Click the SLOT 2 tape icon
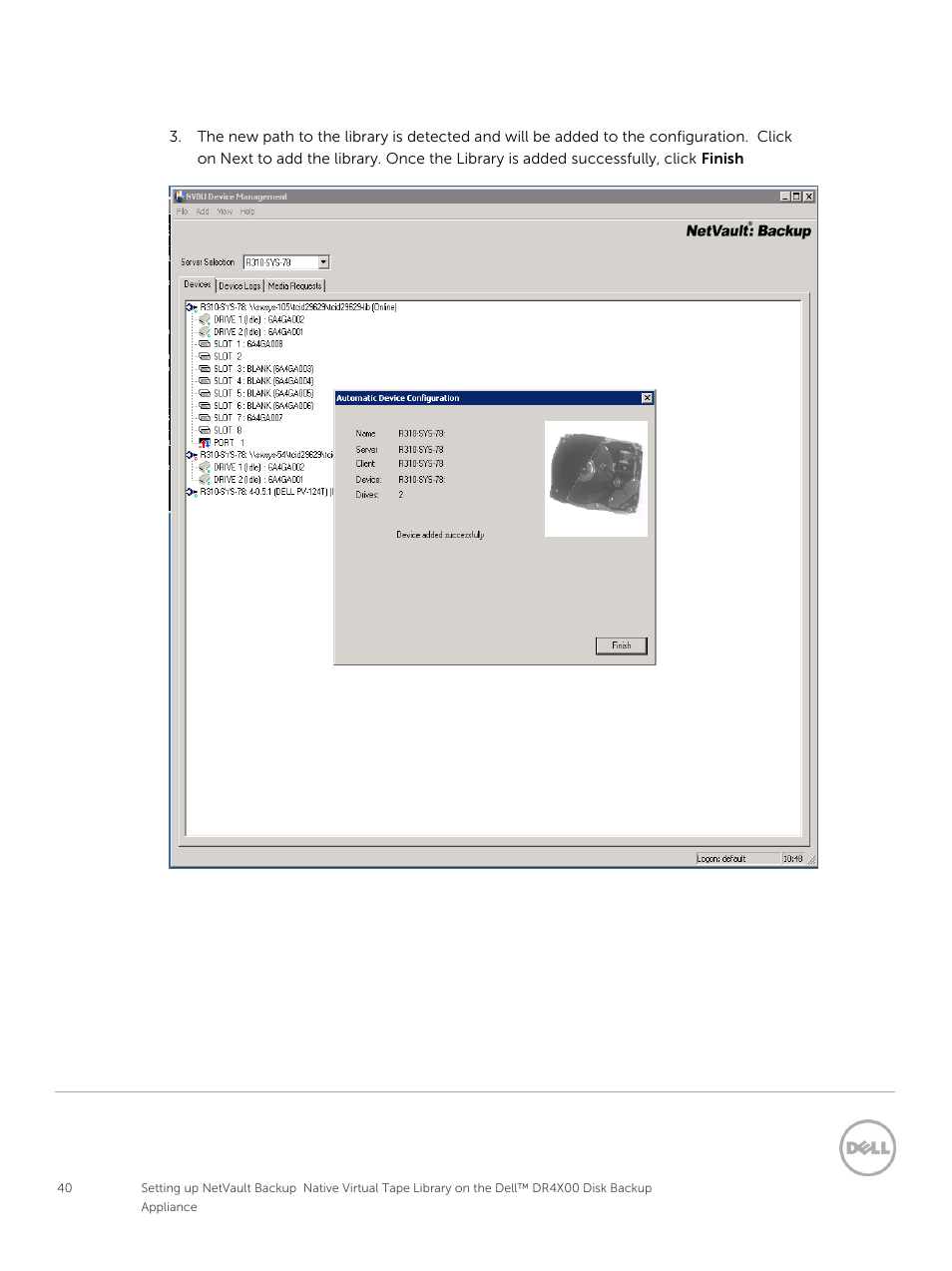Viewport: 952px width, 1271px height. pyautogui.click(x=205, y=356)
